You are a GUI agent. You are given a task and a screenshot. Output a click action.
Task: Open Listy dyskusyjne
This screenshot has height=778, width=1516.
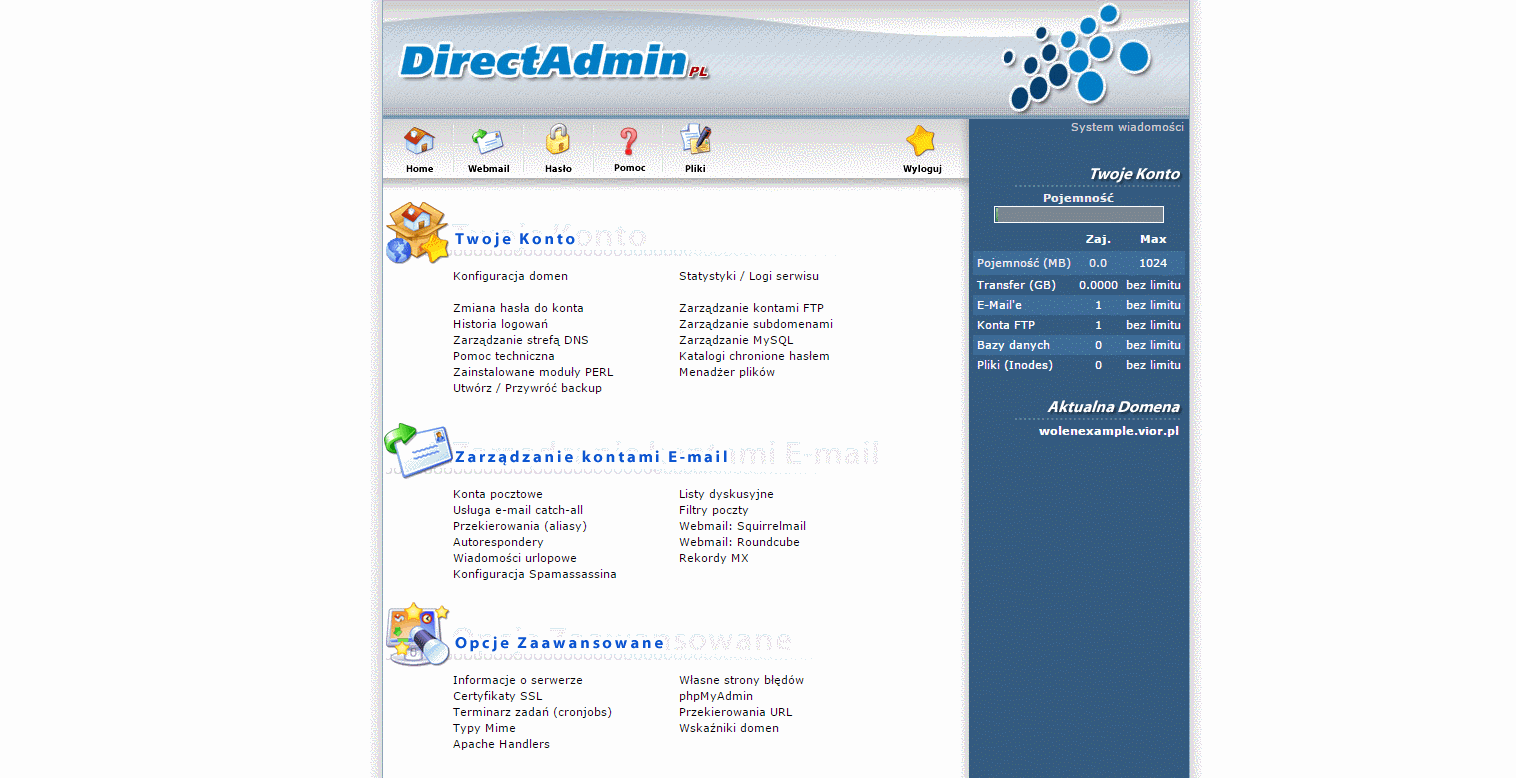tap(726, 494)
